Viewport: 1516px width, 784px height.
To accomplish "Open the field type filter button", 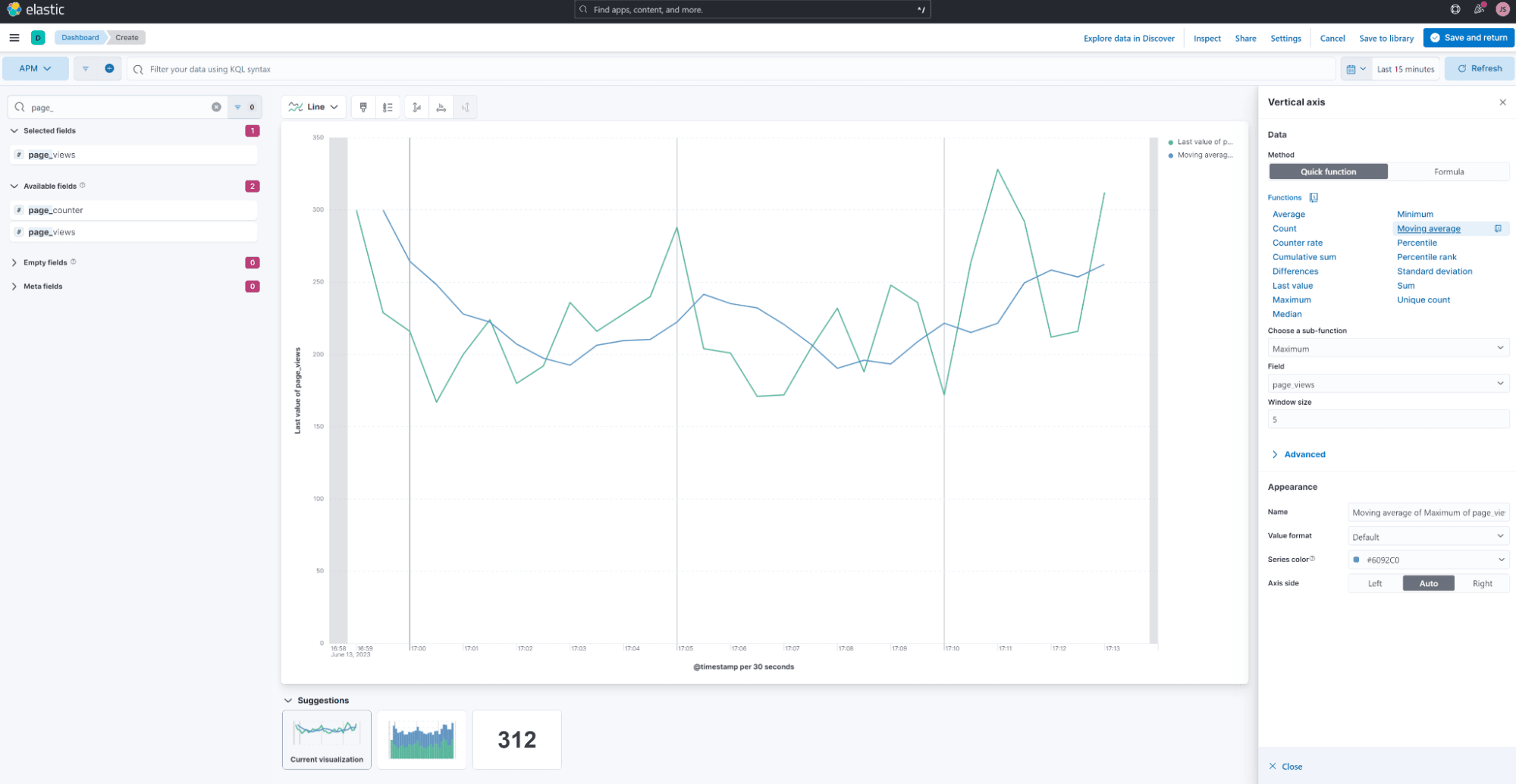I will 244,107.
